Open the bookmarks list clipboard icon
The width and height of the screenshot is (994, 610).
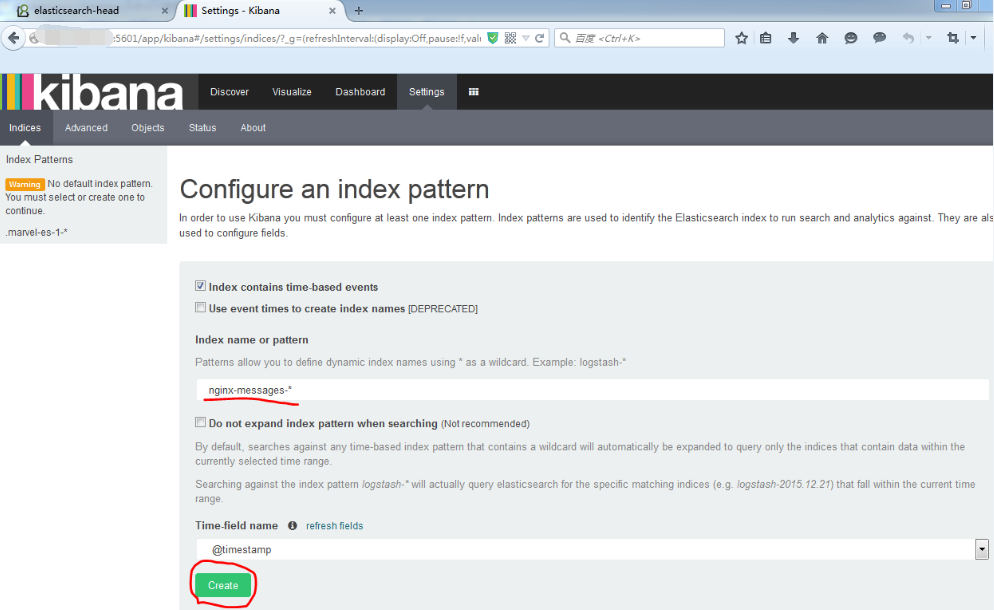tap(766, 38)
